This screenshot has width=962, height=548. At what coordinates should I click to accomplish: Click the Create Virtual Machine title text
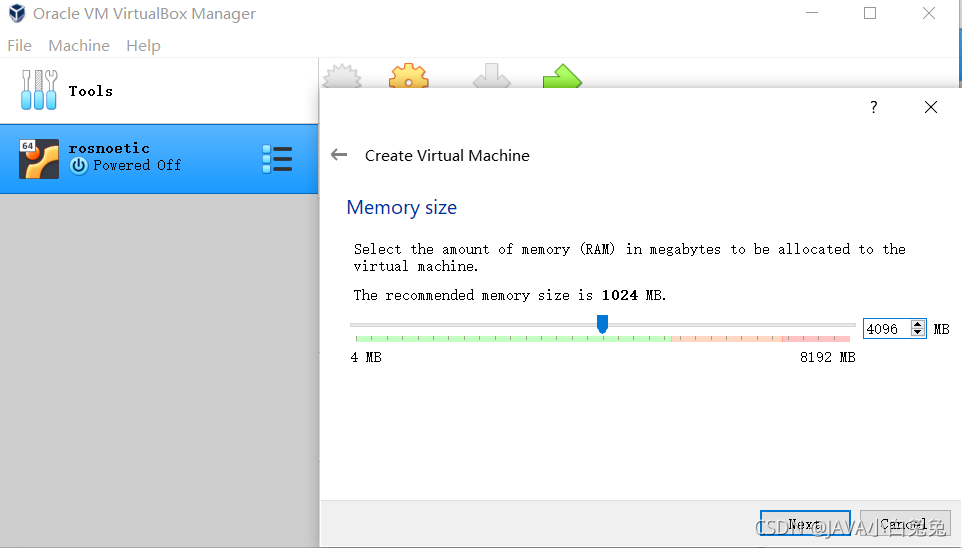(447, 155)
